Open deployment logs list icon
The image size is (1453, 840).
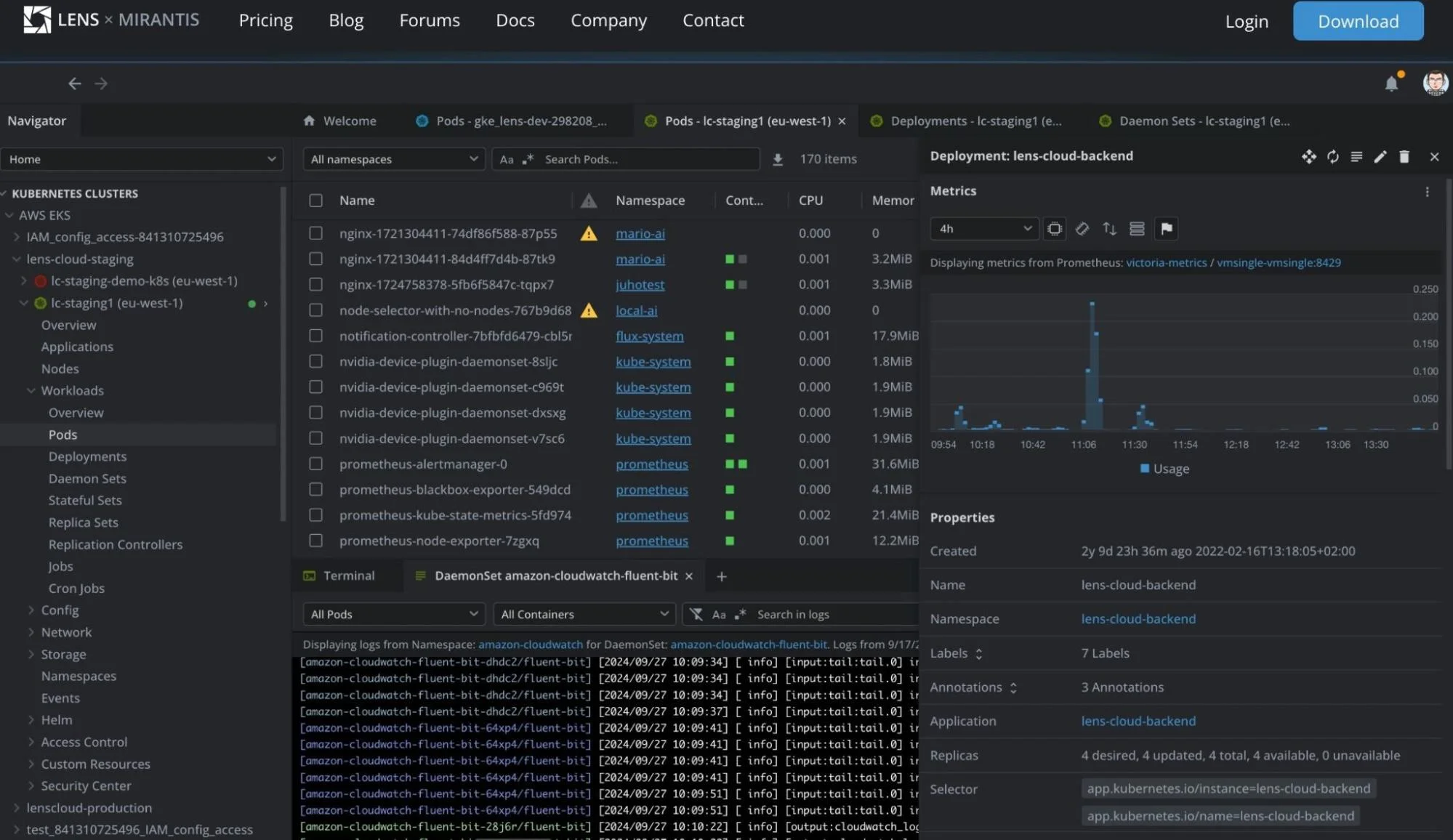(x=1356, y=156)
